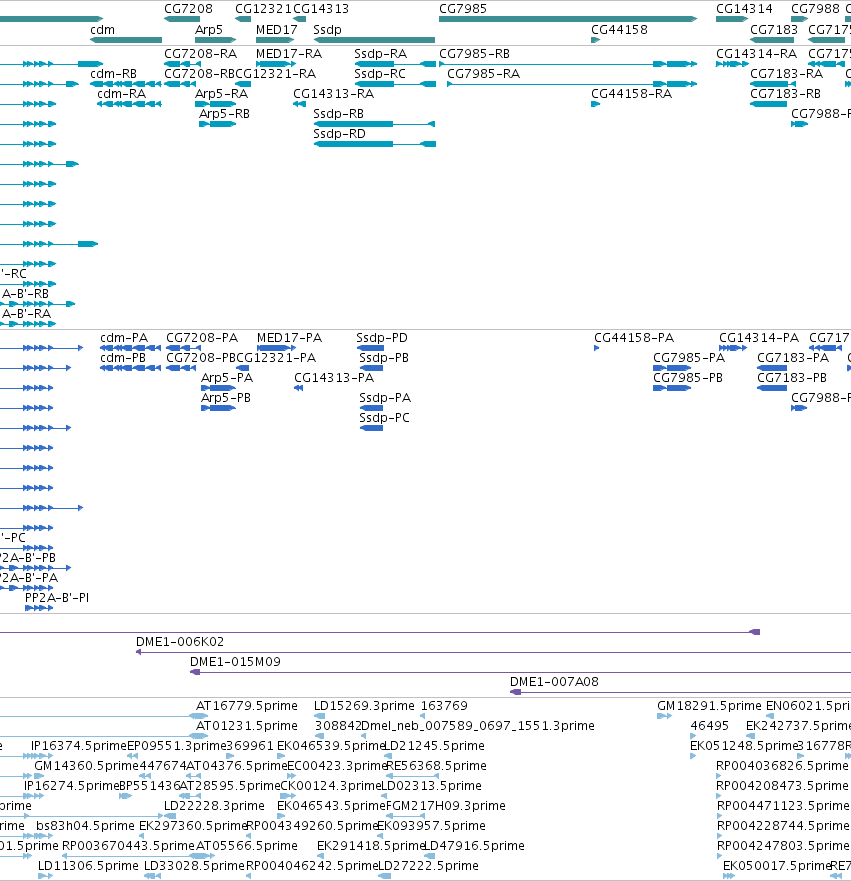Click the GM18291.5prime EST label
This screenshot has width=851, height=881.
[x=709, y=706]
